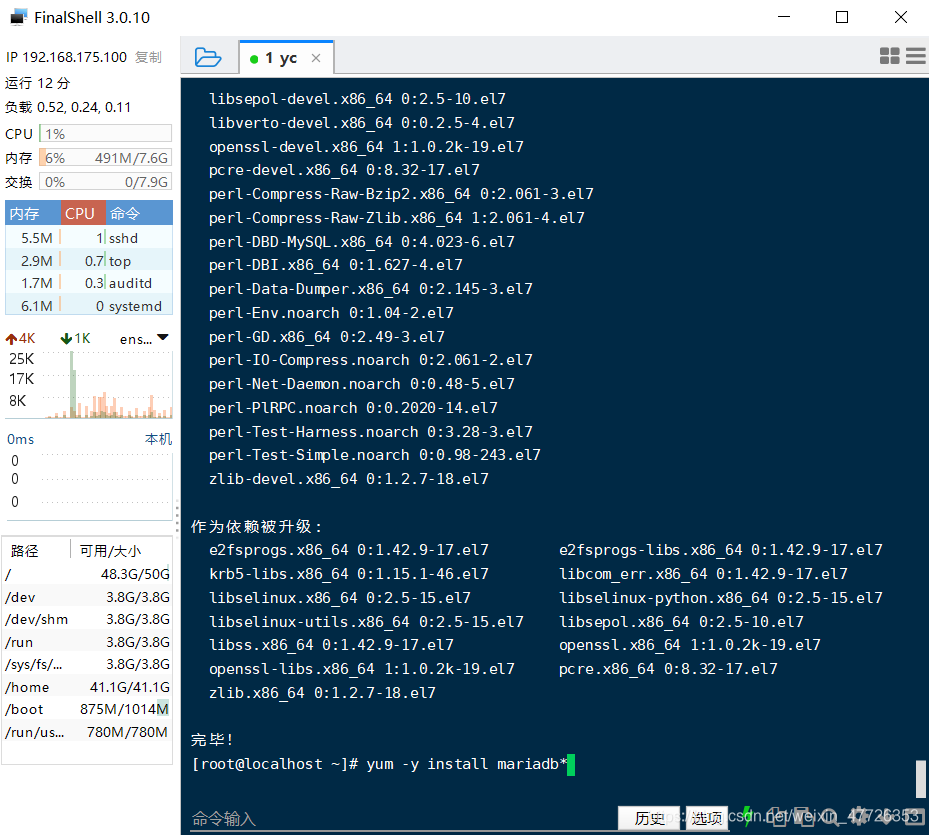The height and width of the screenshot is (835, 929).
Task: Click the terminal scrollbar on the right
Action: coord(919,780)
